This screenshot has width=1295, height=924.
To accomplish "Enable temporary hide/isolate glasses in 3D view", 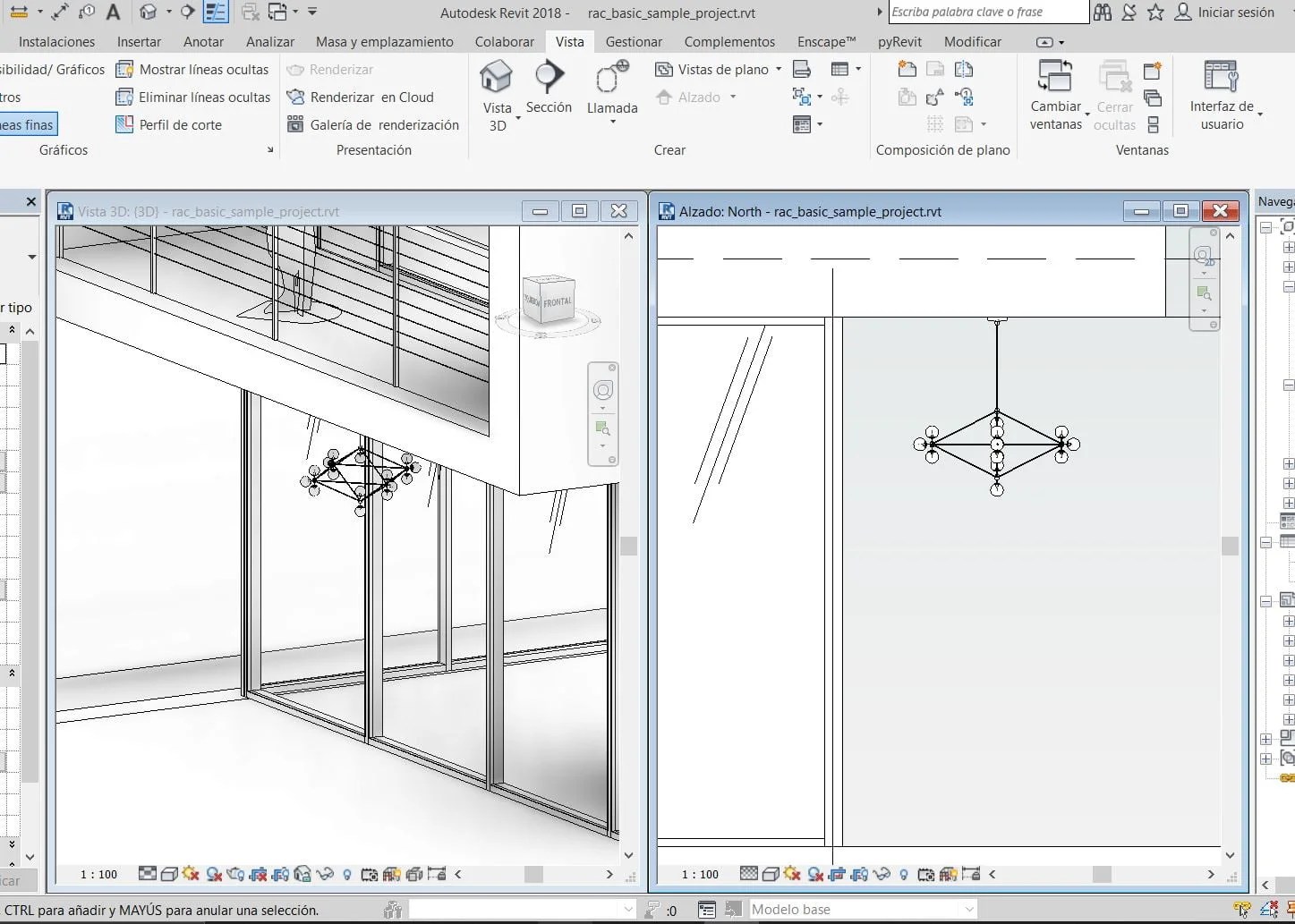I will (x=326, y=875).
